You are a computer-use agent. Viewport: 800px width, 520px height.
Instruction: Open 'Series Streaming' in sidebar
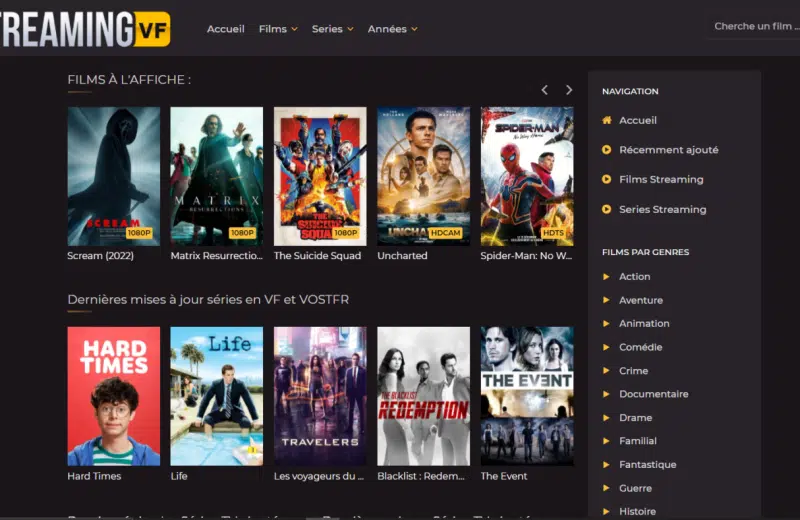pos(663,209)
